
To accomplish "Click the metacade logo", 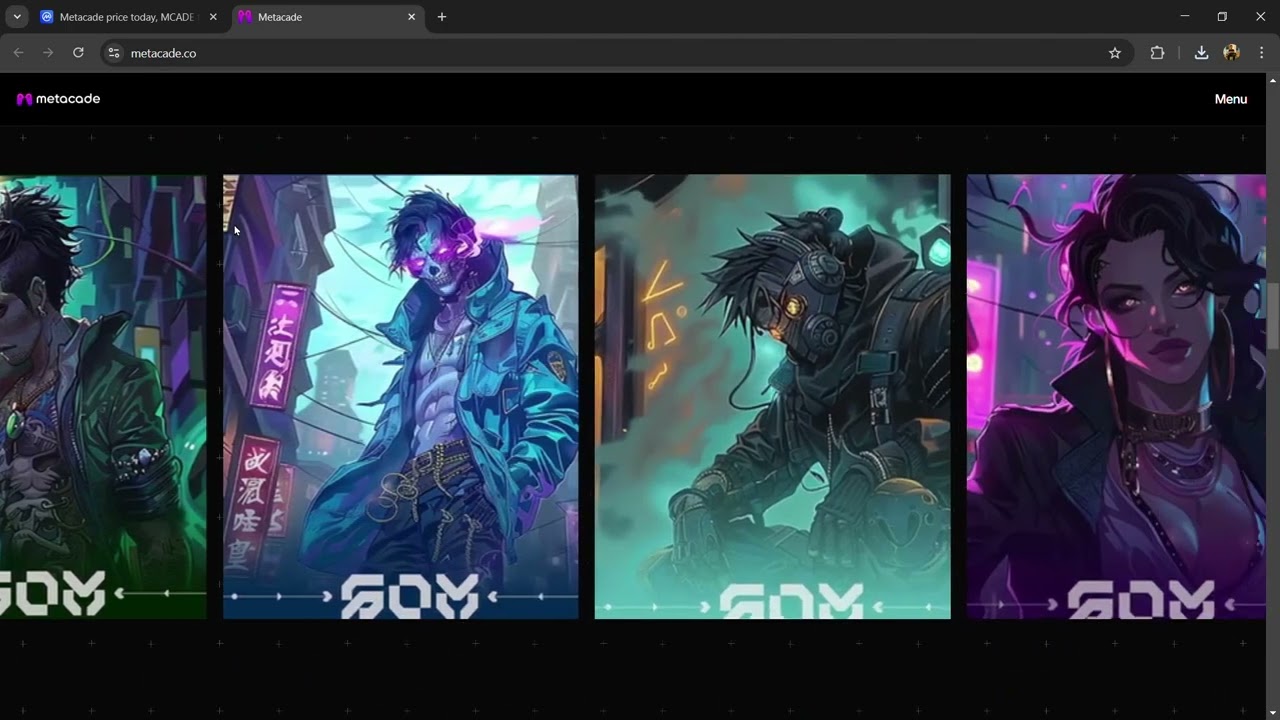I will (58, 99).
